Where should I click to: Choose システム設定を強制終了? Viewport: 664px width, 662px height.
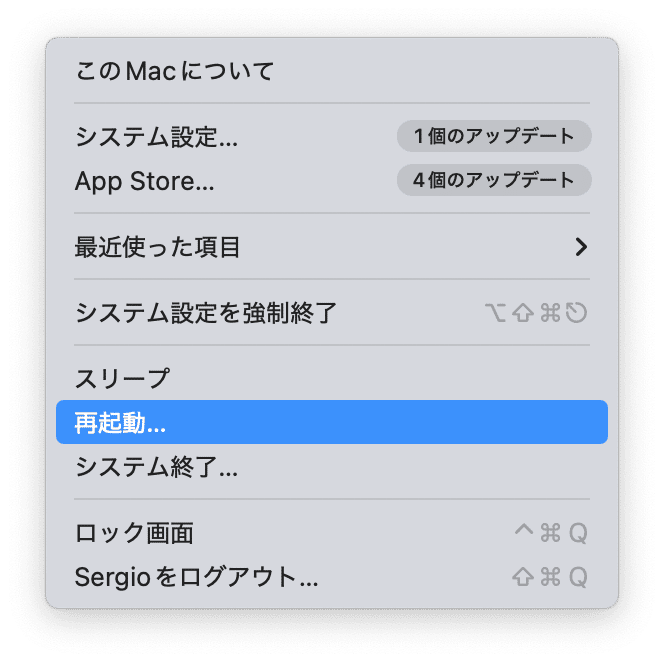click(206, 313)
